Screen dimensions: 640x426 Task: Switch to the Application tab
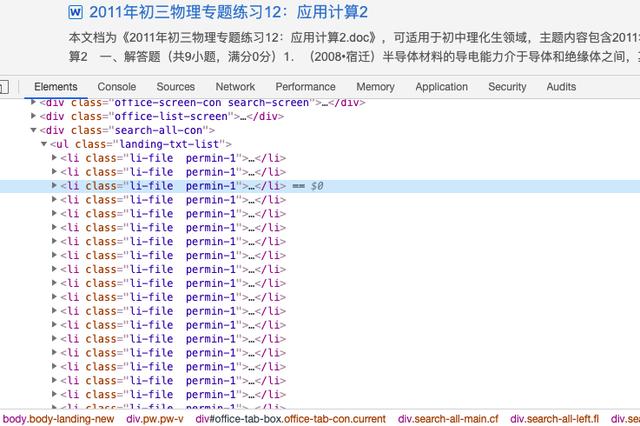coord(441,87)
